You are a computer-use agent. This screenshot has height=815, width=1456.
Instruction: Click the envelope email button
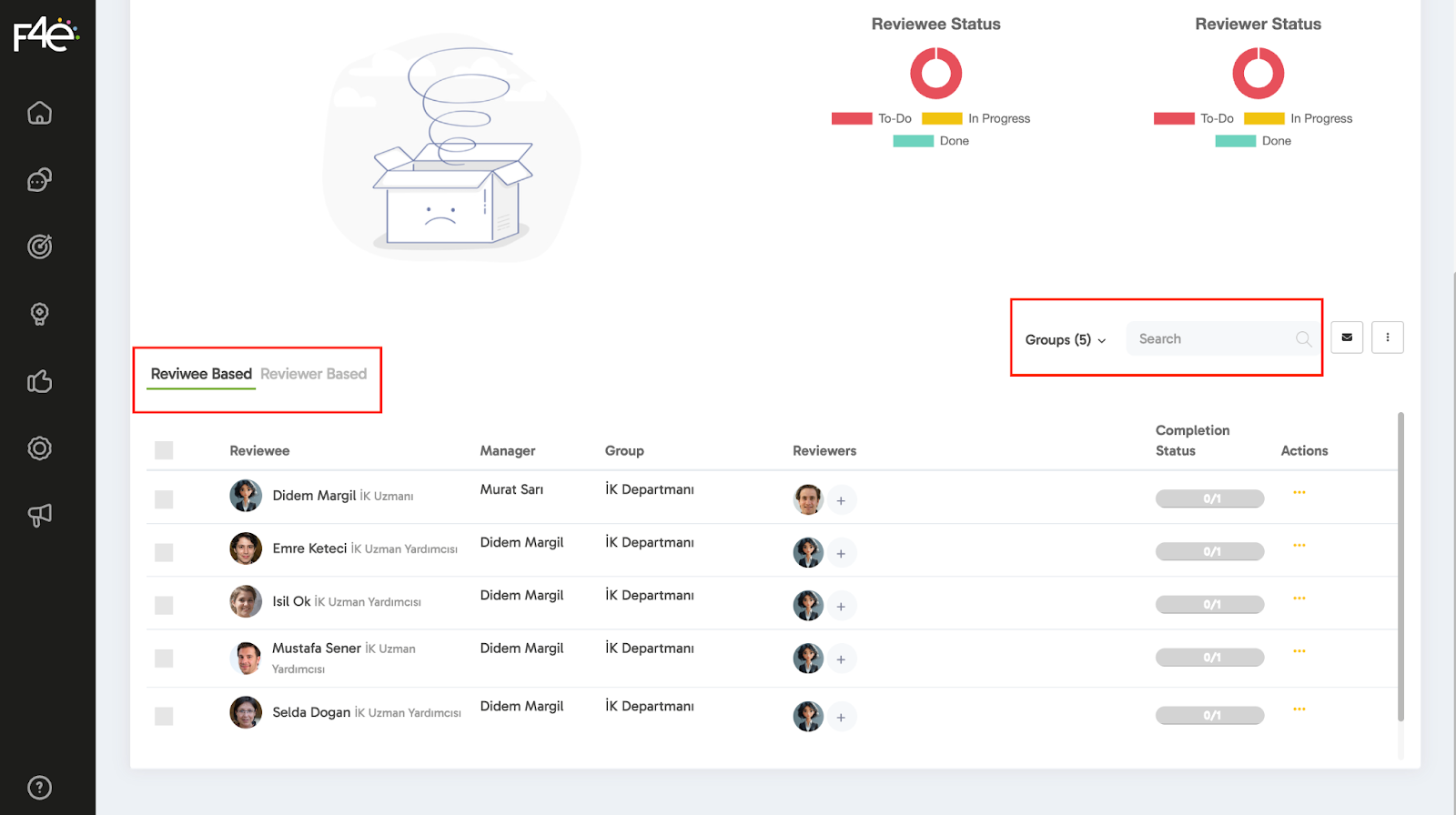[1346, 337]
